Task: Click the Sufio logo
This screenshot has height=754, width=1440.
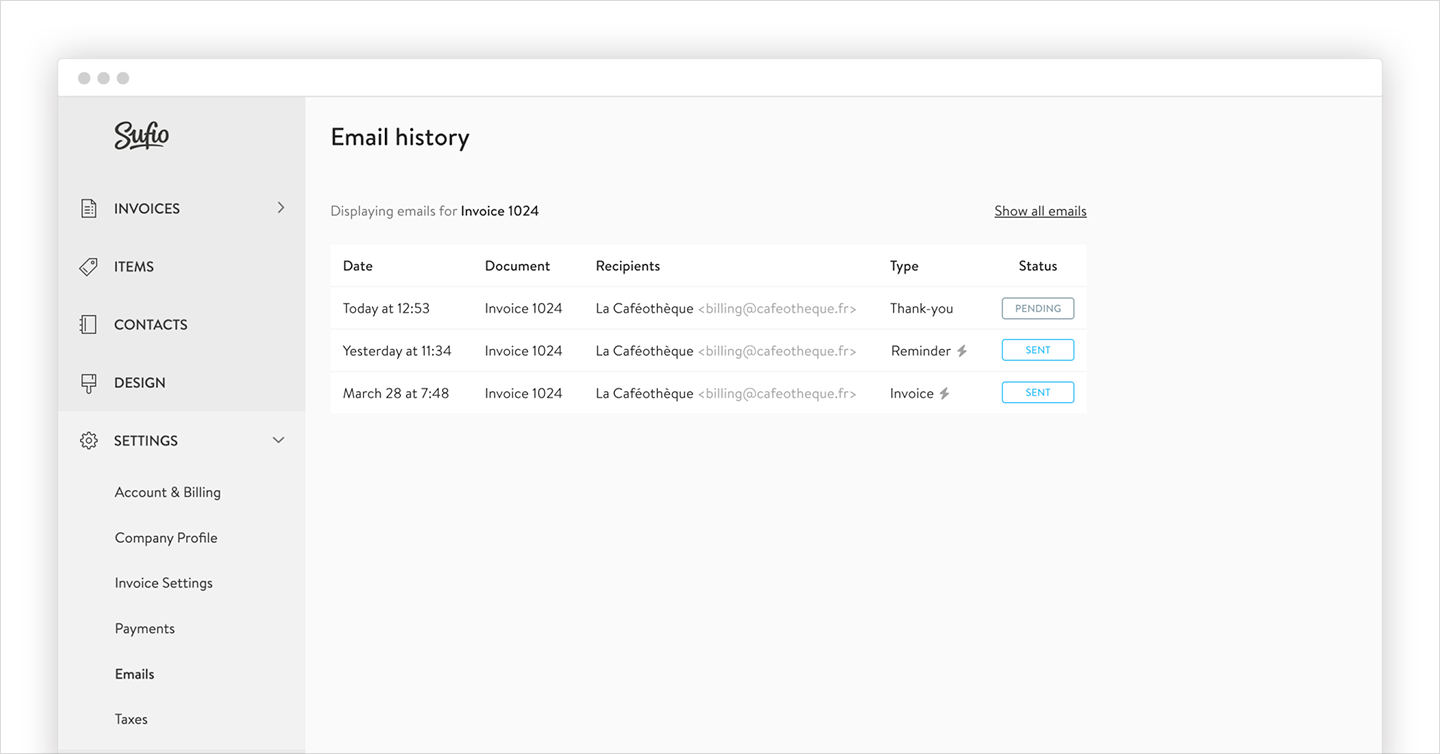Action: click(x=141, y=135)
